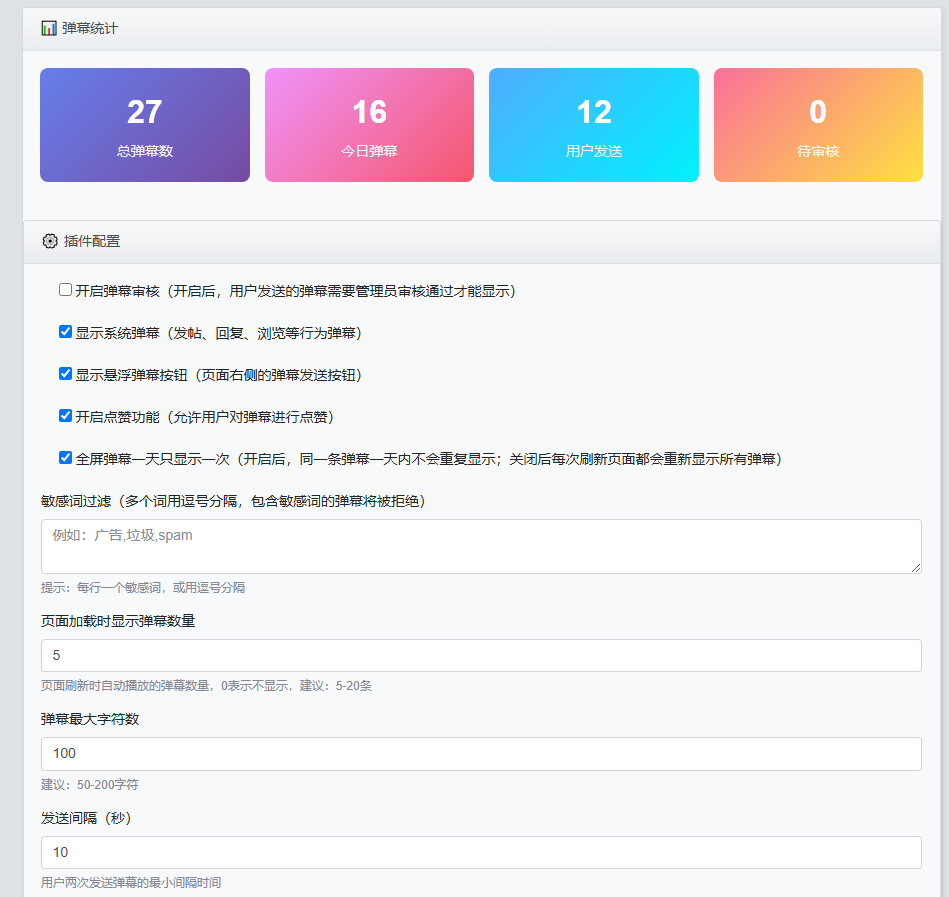Grab the resize handle of 敏感词 textarea

(915, 567)
